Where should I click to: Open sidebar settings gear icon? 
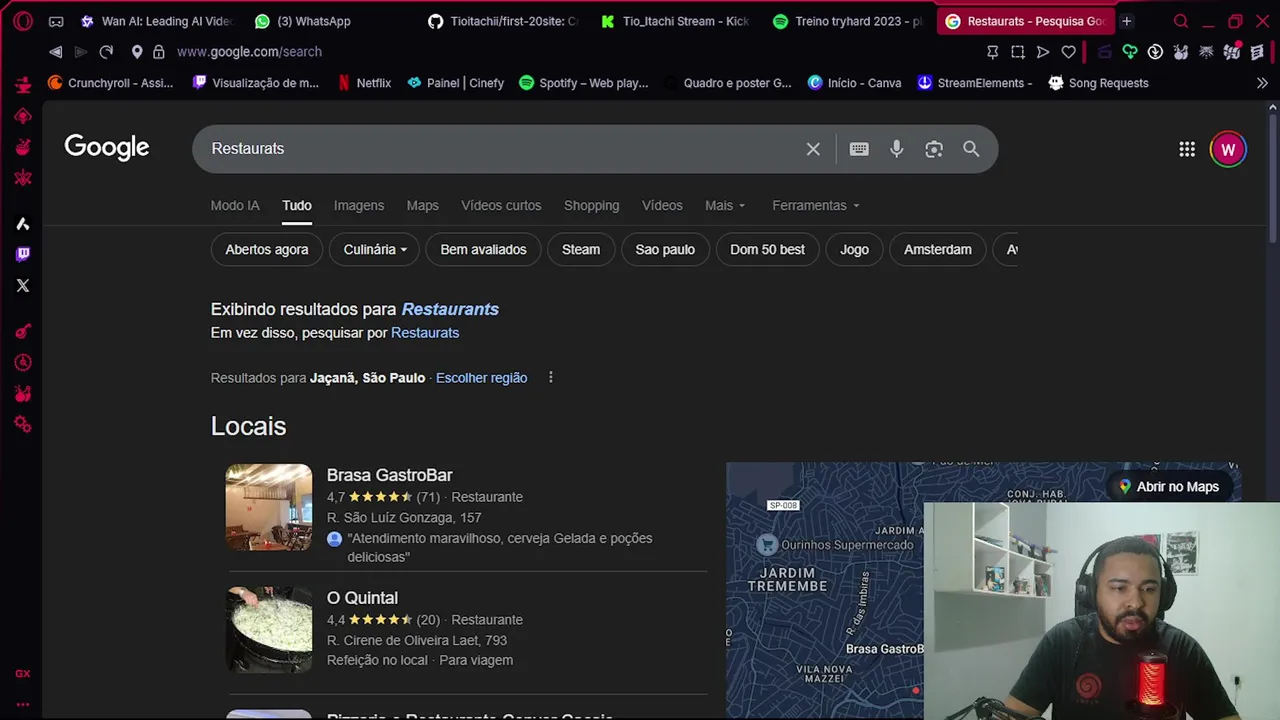(23, 425)
